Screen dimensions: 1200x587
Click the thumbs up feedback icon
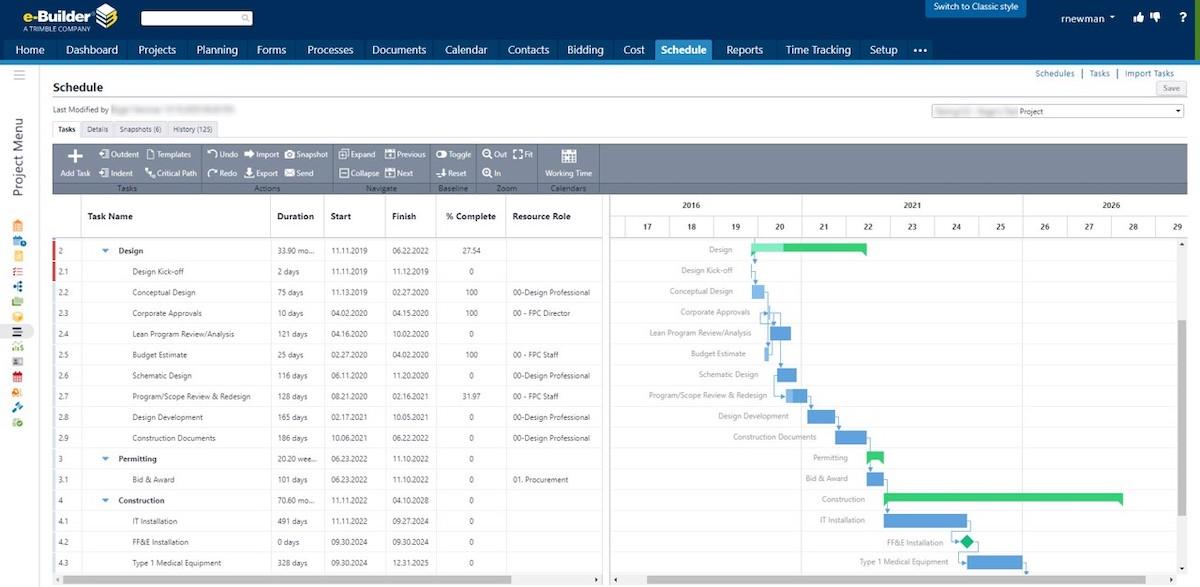coord(1138,17)
